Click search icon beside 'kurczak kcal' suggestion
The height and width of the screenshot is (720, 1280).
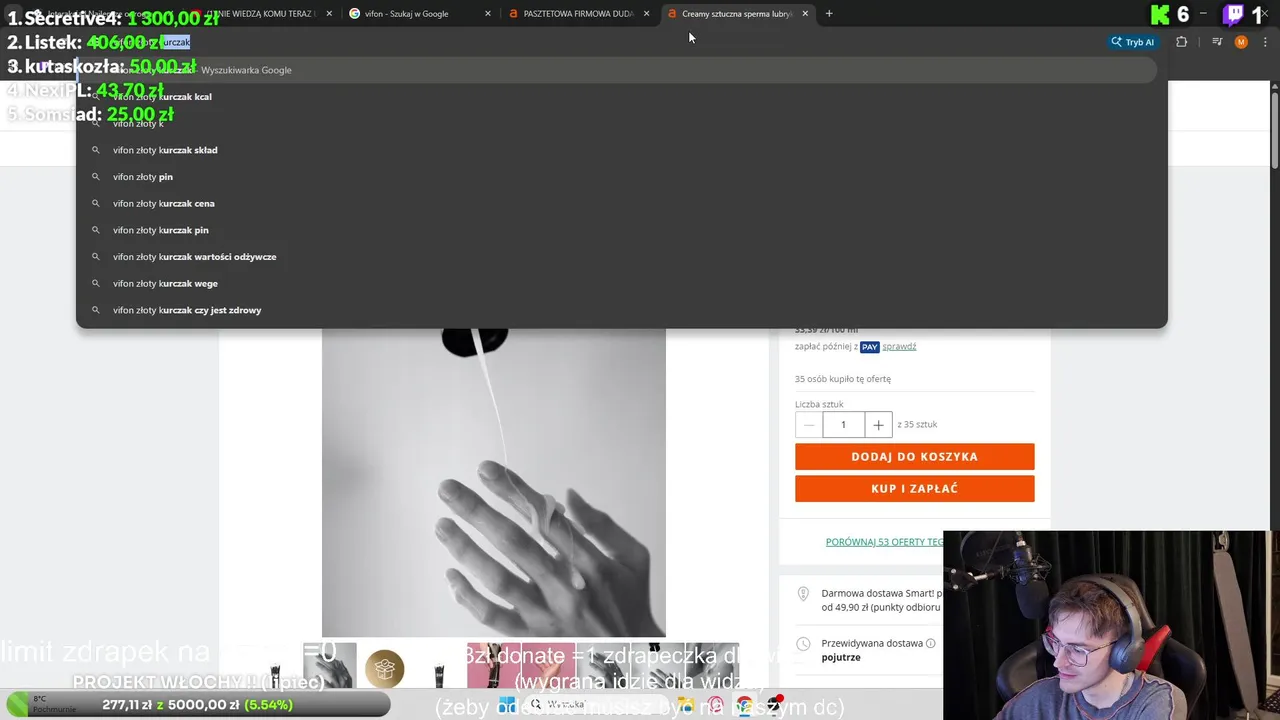[x=96, y=97]
